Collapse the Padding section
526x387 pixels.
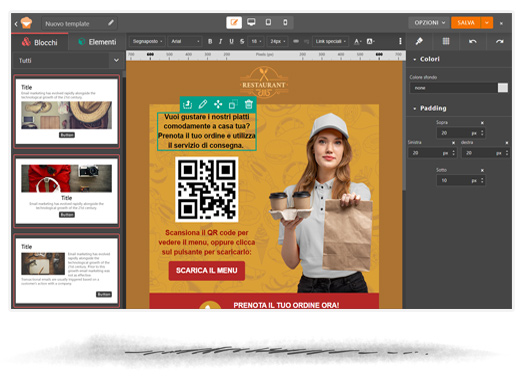click(415, 108)
